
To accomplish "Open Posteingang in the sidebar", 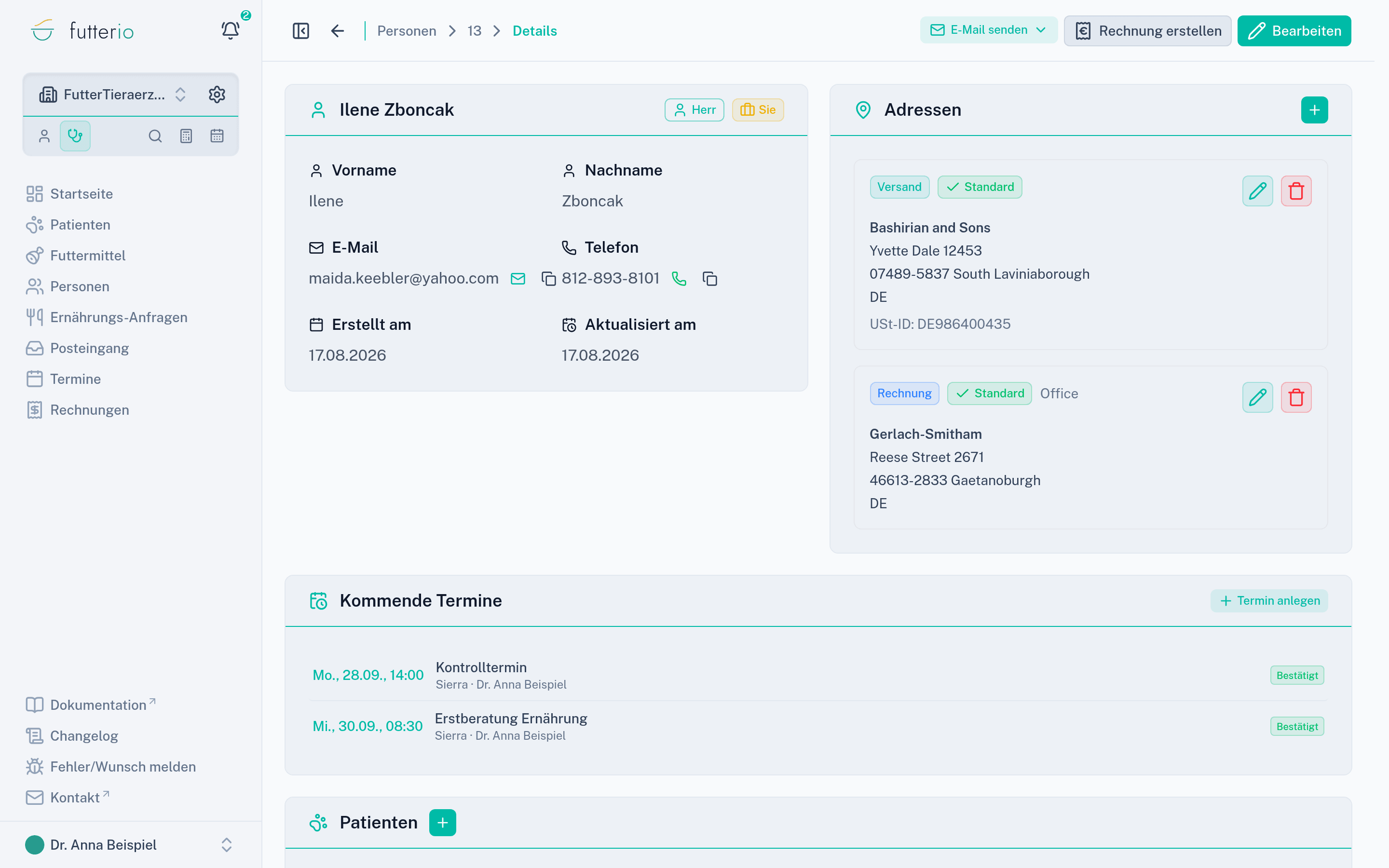I will click(x=78, y=349).
